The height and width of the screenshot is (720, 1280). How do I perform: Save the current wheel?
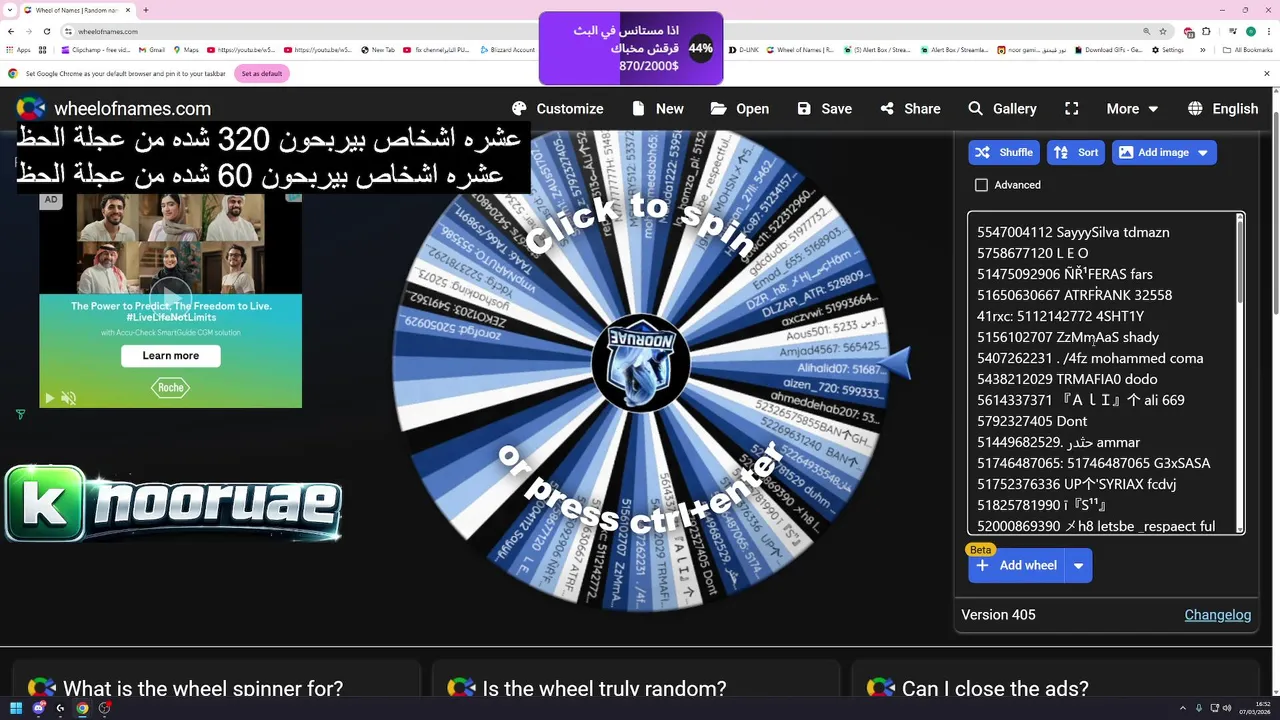[824, 109]
